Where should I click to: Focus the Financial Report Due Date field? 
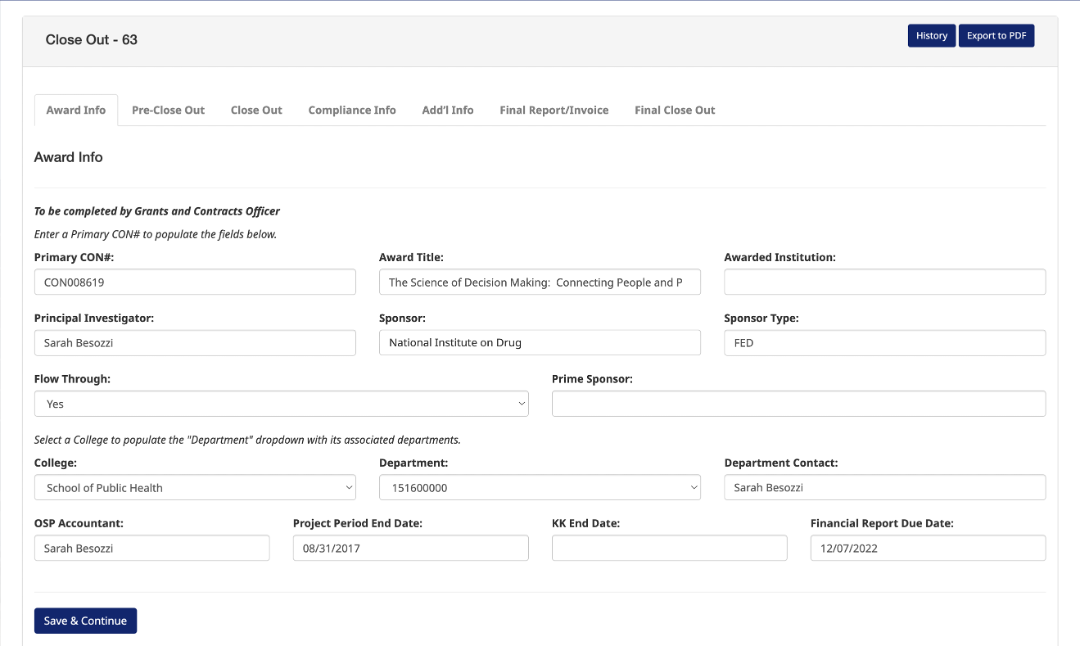[928, 548]
